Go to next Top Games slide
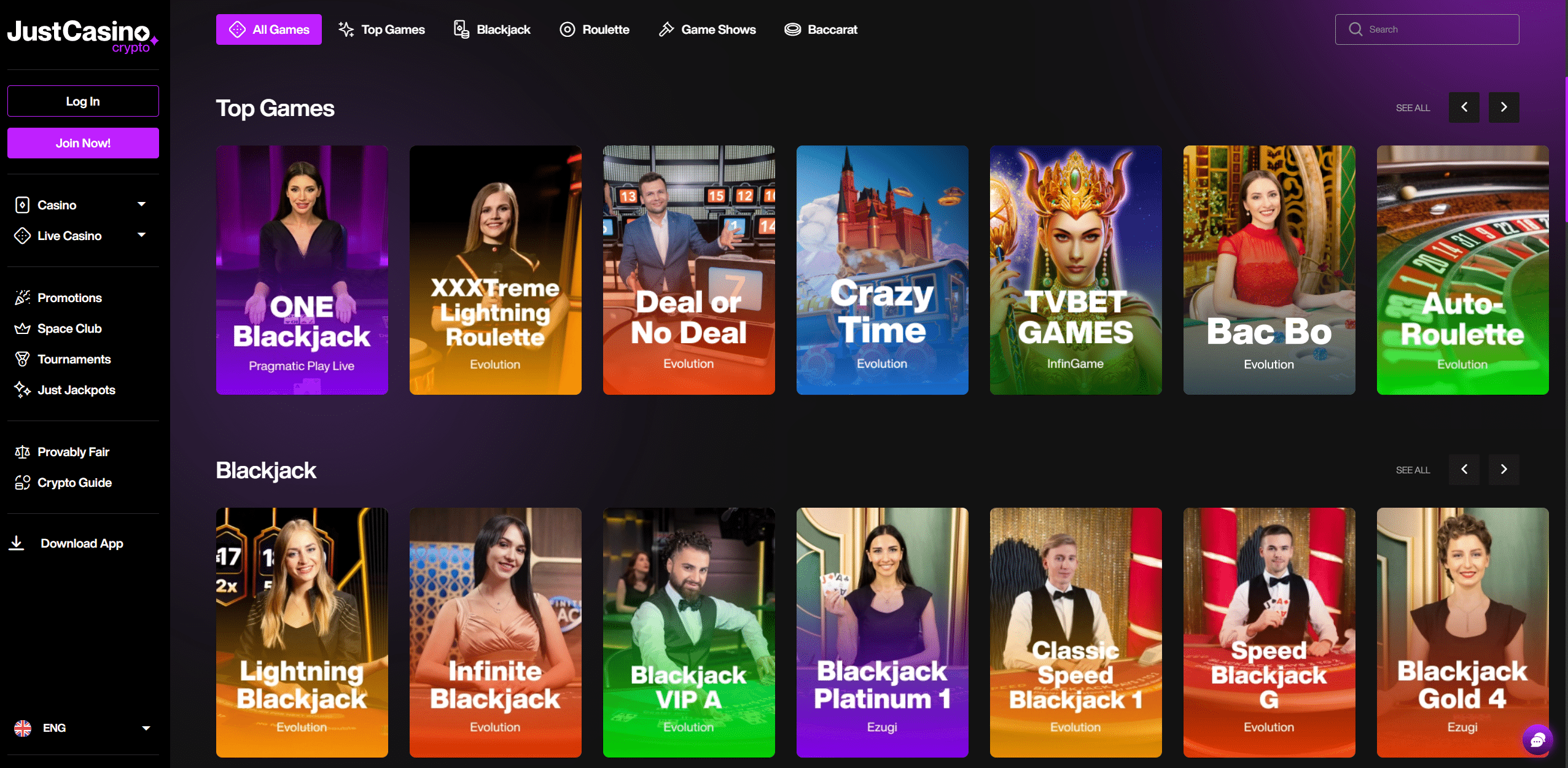 [x=1504, y=107]
